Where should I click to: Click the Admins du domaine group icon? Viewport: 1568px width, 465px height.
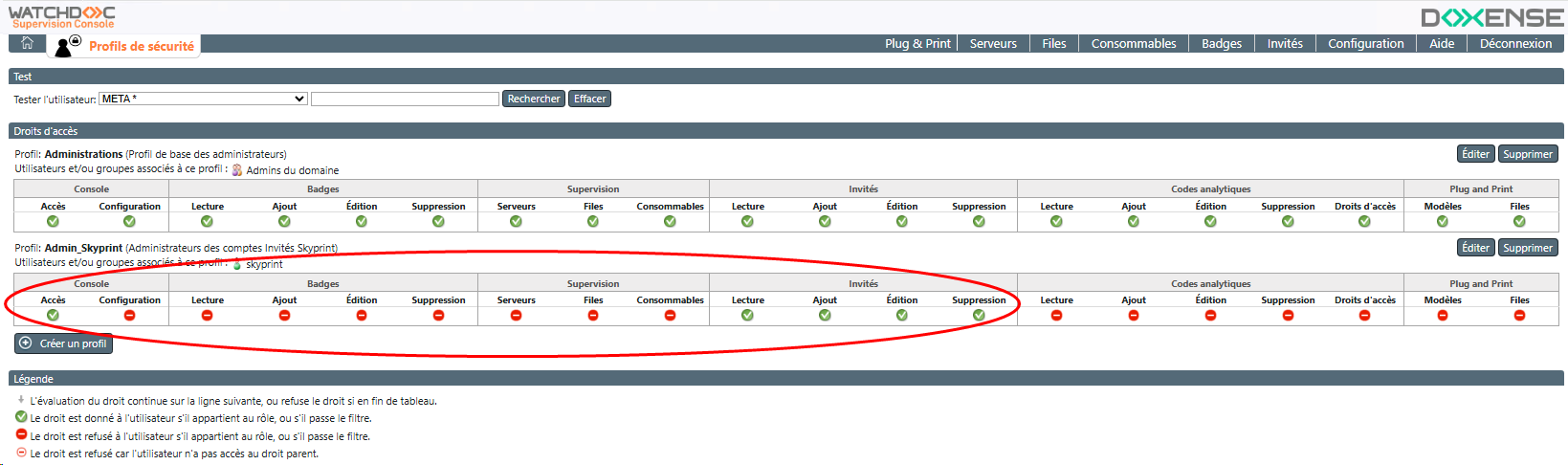[x=237, y=170]
